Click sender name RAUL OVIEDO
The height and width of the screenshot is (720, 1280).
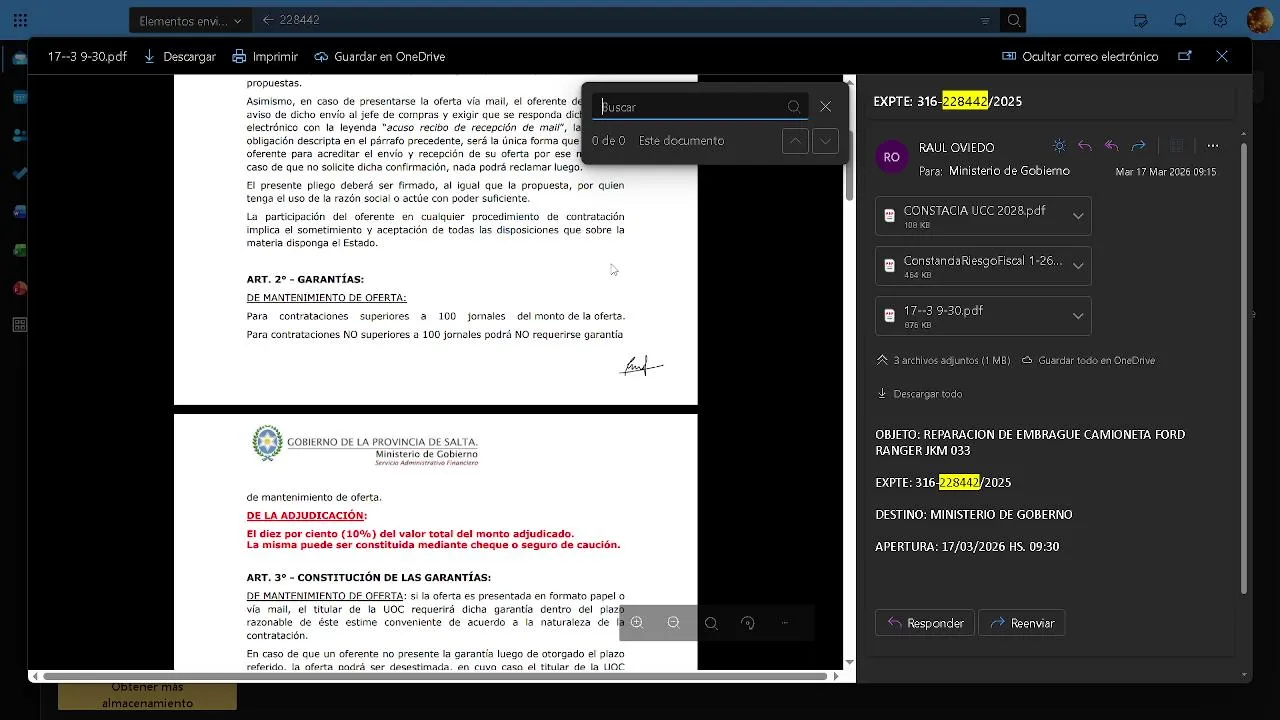(x=956, y=148)
